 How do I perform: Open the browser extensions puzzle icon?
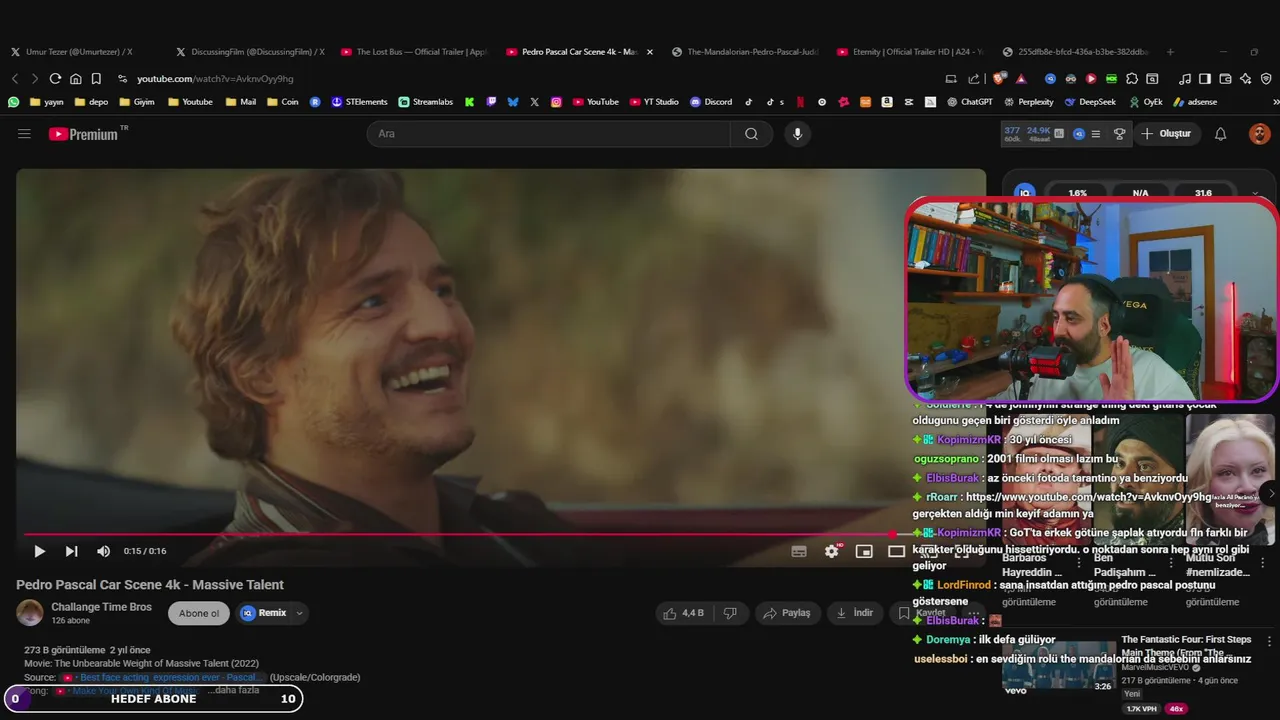tap(1131, 78)
